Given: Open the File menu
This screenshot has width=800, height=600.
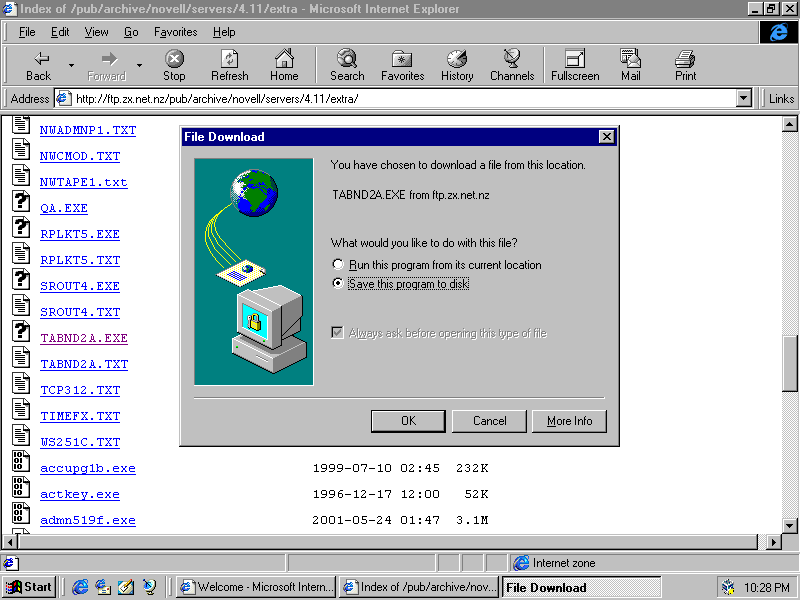Looking at the screenshot, I should (x=27, y=32).
